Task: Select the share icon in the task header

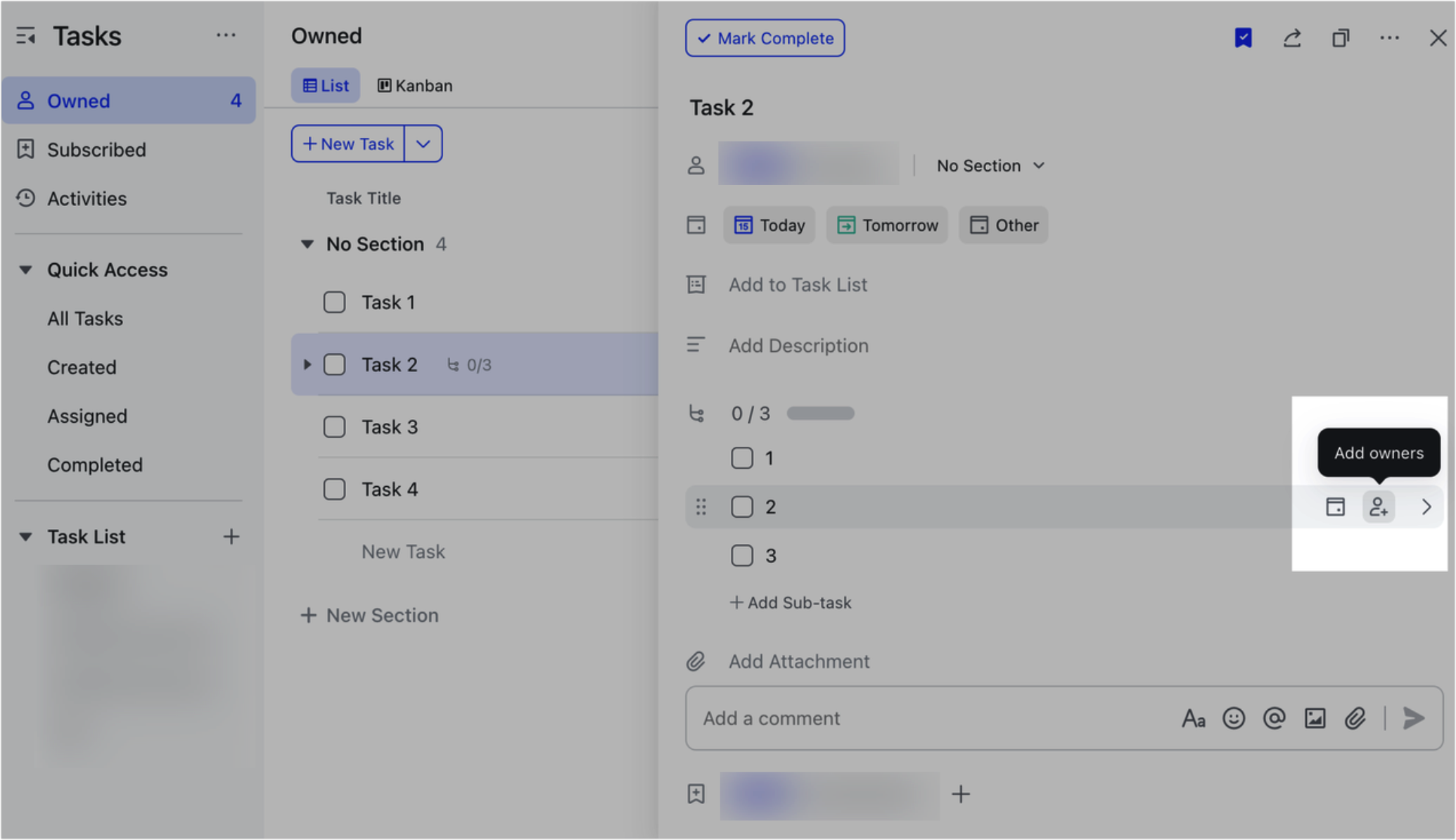Action: point(1292,38)
